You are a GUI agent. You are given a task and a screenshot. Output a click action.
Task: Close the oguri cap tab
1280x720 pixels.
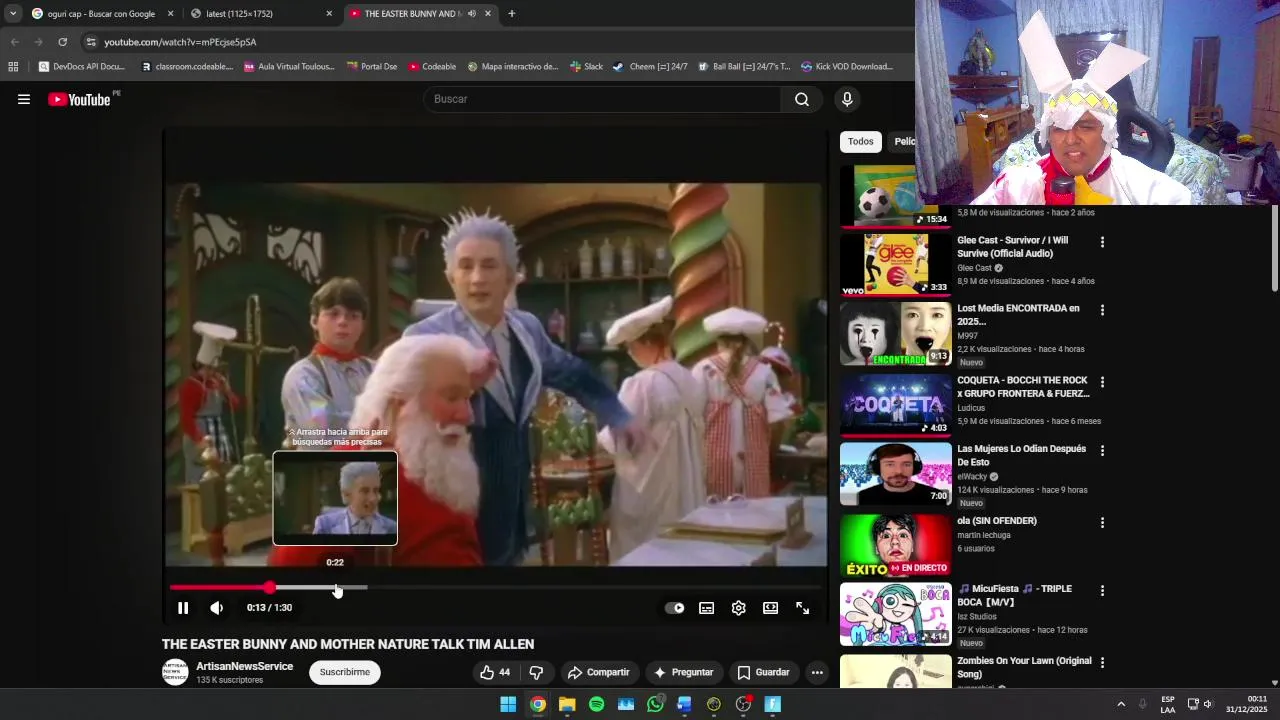point(170,14)
